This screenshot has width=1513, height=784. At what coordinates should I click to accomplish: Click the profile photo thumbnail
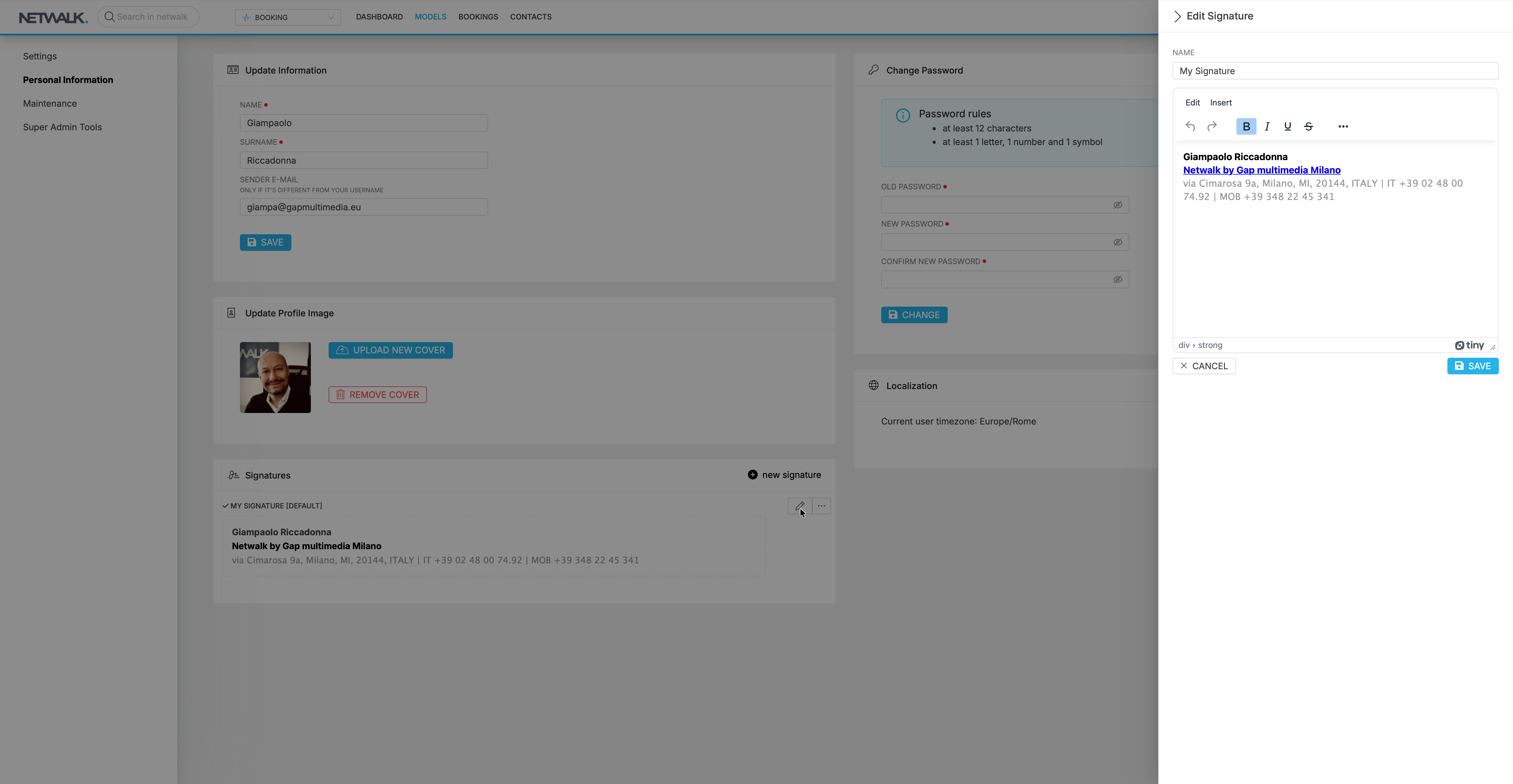point(275,377)
